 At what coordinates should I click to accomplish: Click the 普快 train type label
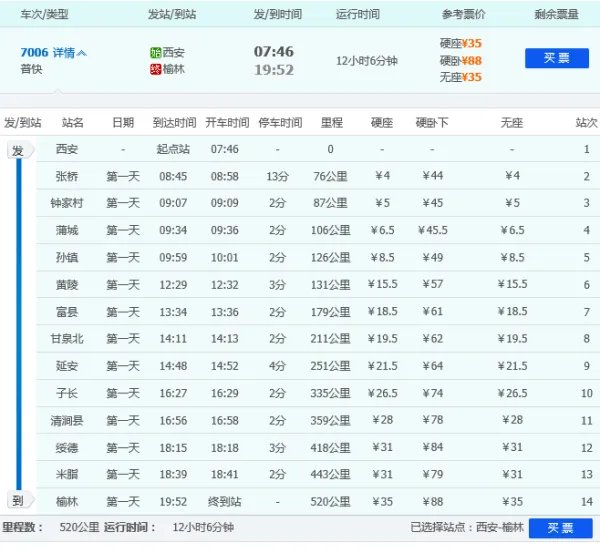pos(31,69)
